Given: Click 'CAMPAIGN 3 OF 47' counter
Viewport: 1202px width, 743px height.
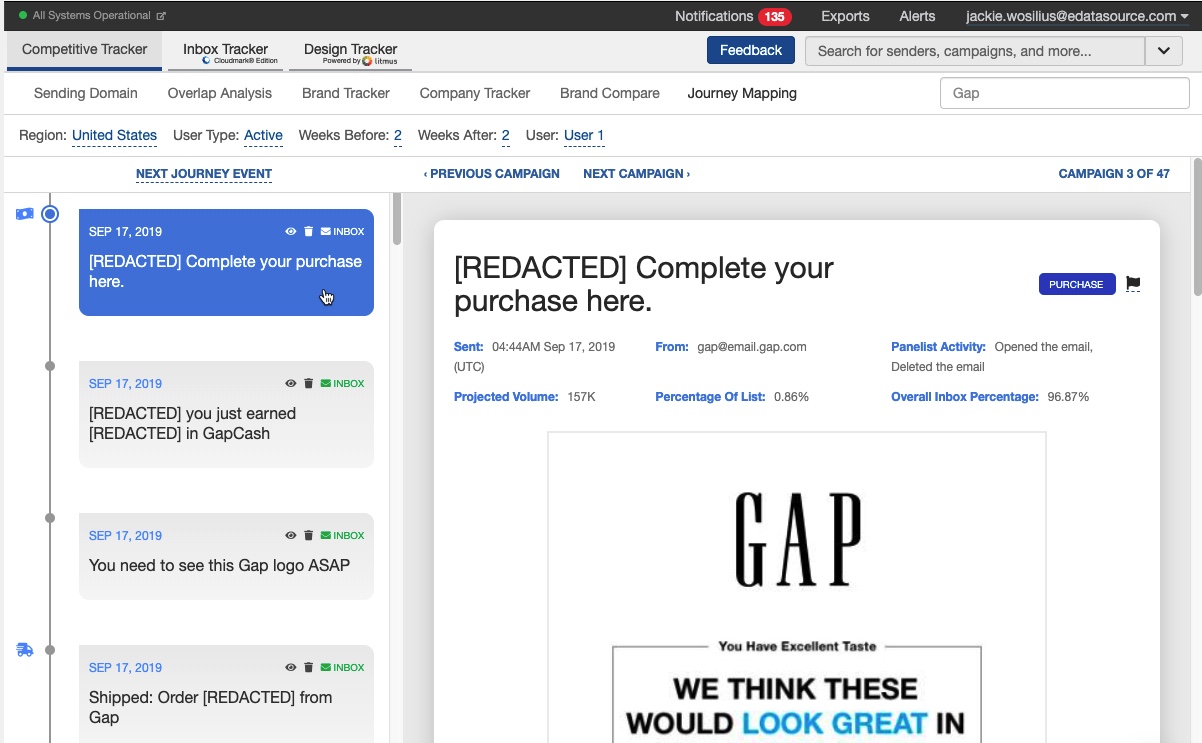Looking at the screenshot, I should (1114, 174).
